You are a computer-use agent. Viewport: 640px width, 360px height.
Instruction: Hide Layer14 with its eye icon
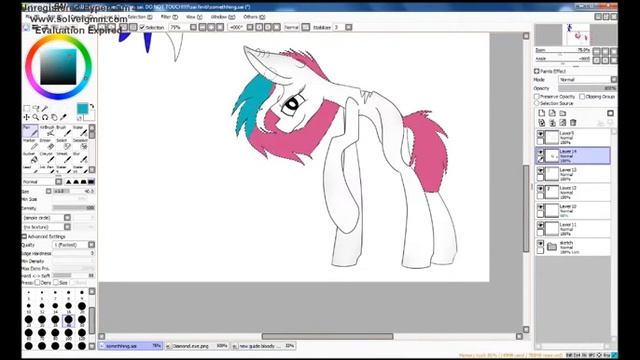click(x=540, y=152)
